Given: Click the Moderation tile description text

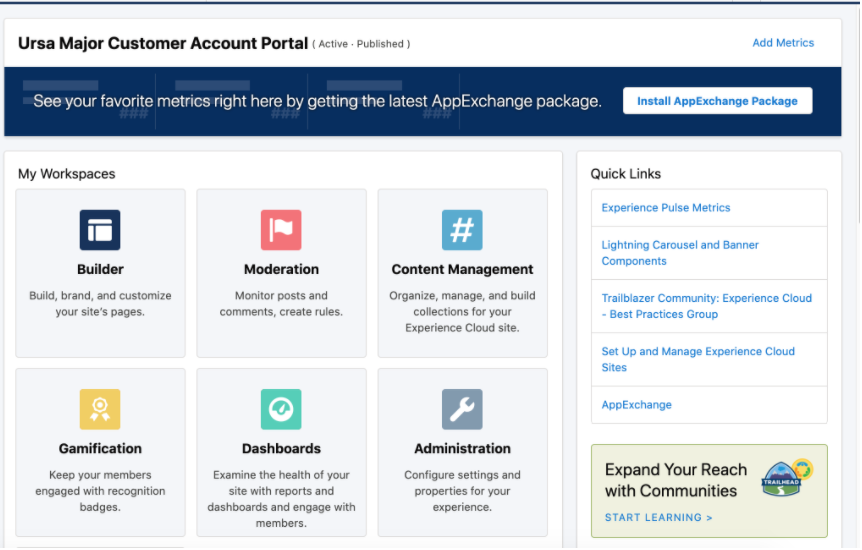Looking at the screenshot, I should tap(281, 304).
